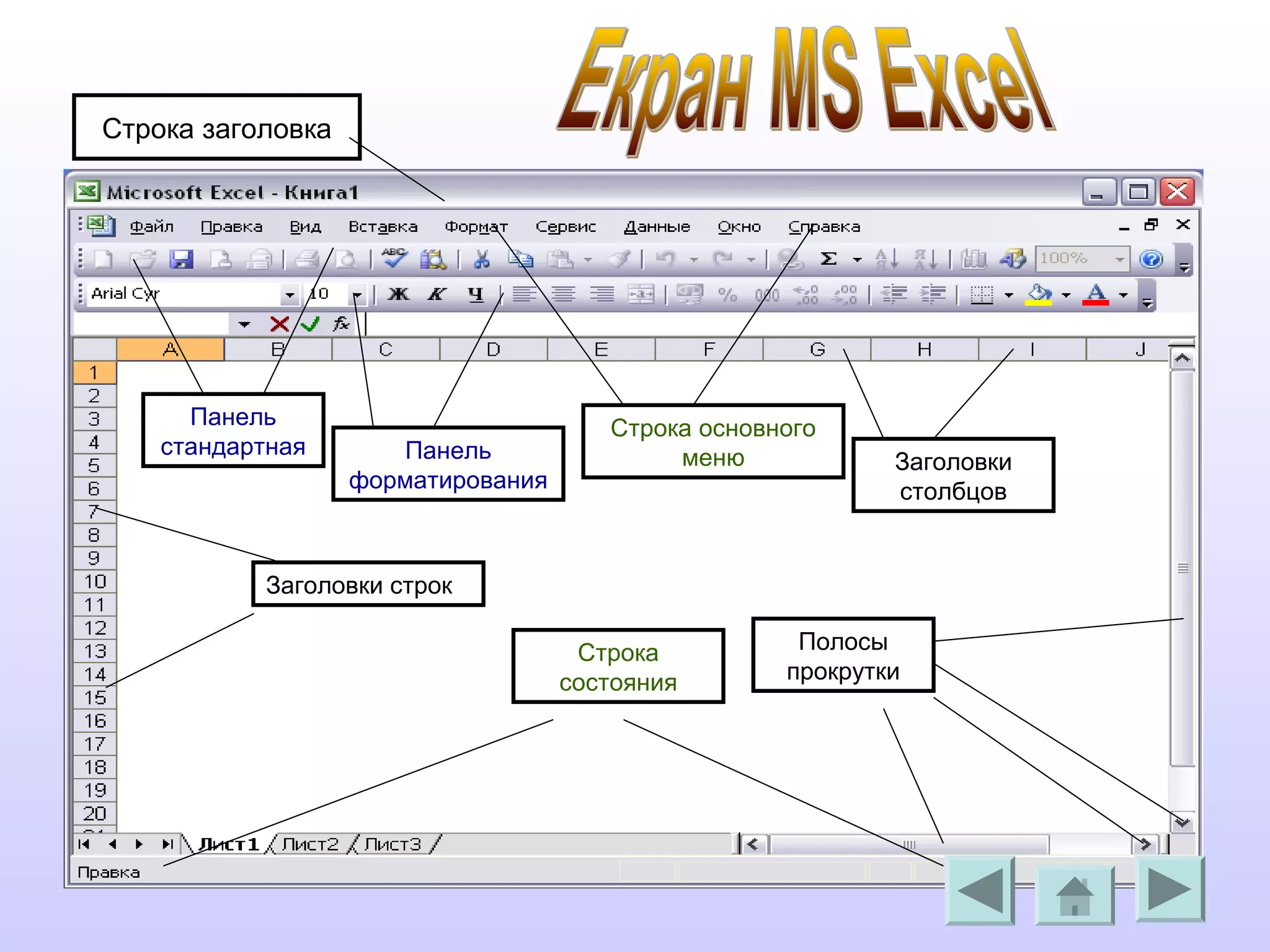Click the yellow Fill Color bucket swatch
This screenshot has width=1270, height=952.
point(1039,294)
